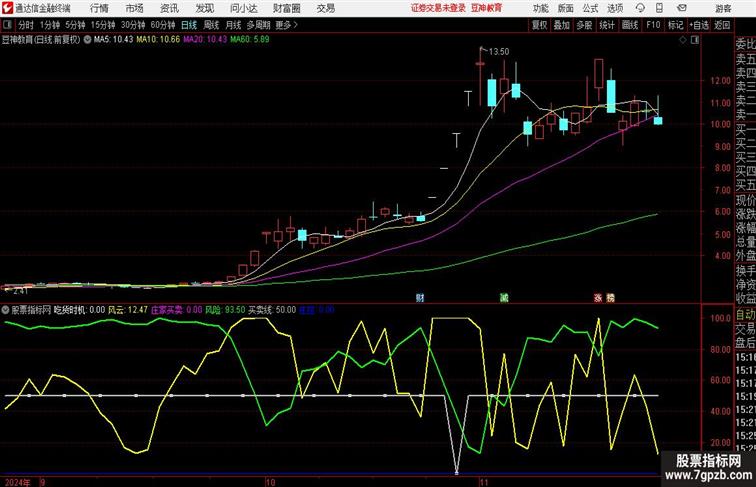
Task: Open the 财富圈 menu
Action: 287,8
